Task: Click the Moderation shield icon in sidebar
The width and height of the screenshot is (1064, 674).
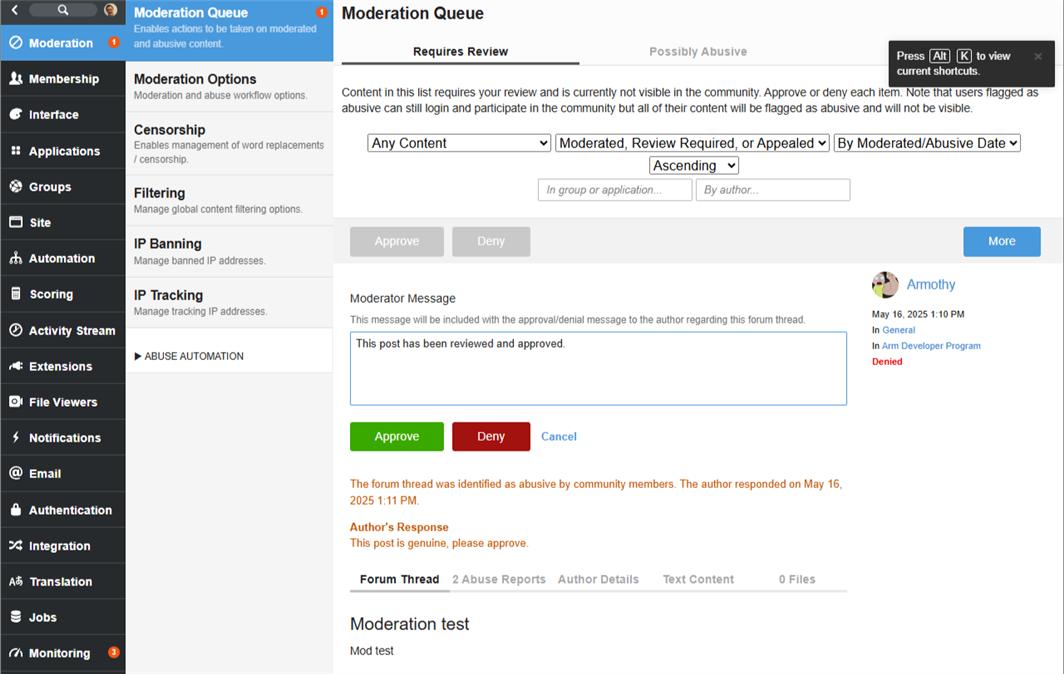Action: 16,43
